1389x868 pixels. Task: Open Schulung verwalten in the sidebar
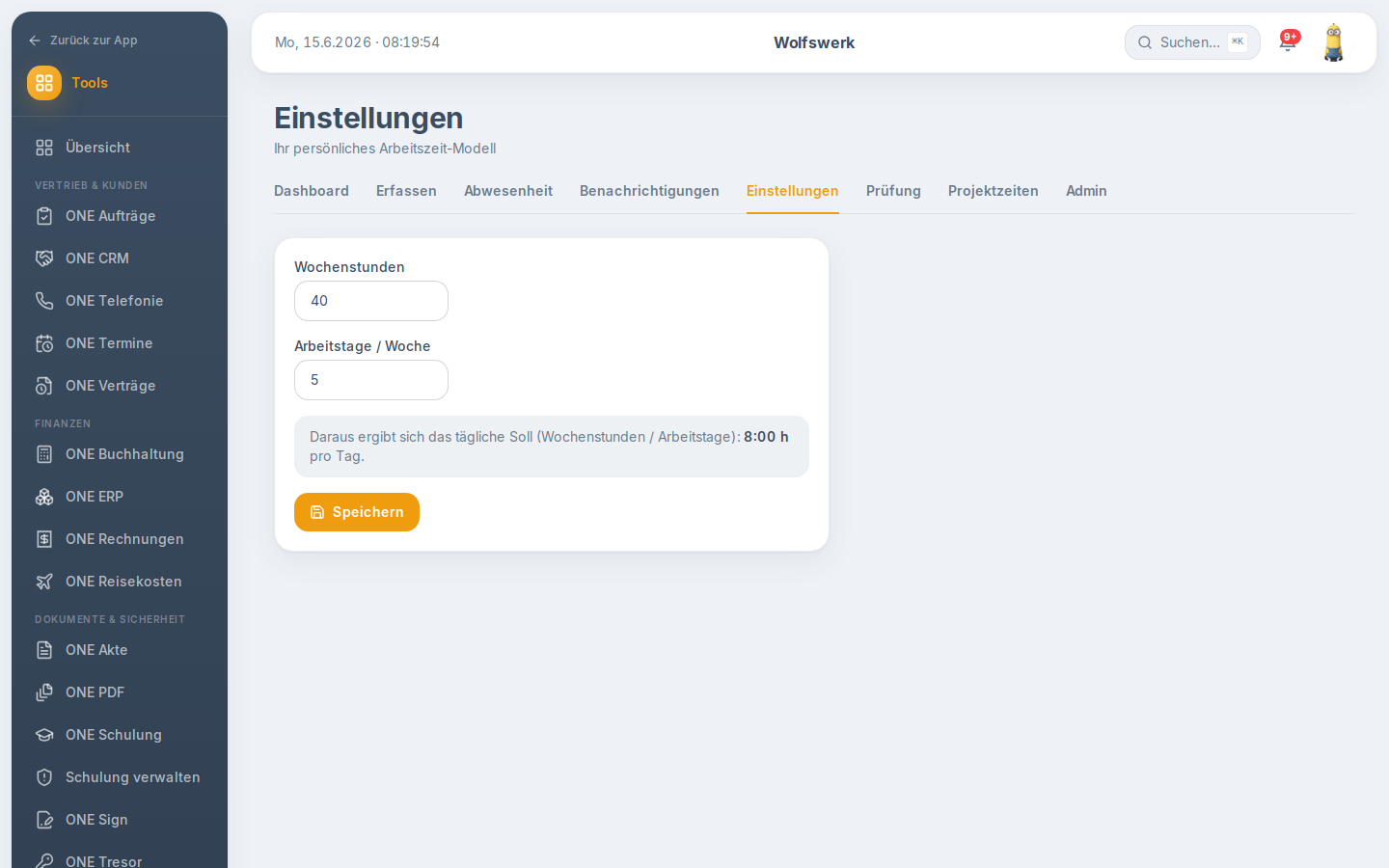click(x=120, y=777)
